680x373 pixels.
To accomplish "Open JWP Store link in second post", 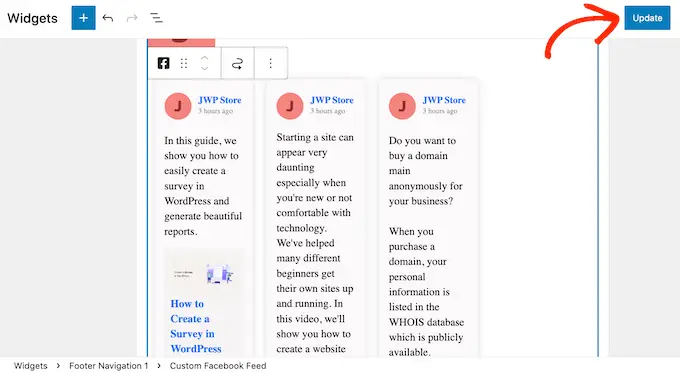I will pyautogui.click(x=332, y=100).
